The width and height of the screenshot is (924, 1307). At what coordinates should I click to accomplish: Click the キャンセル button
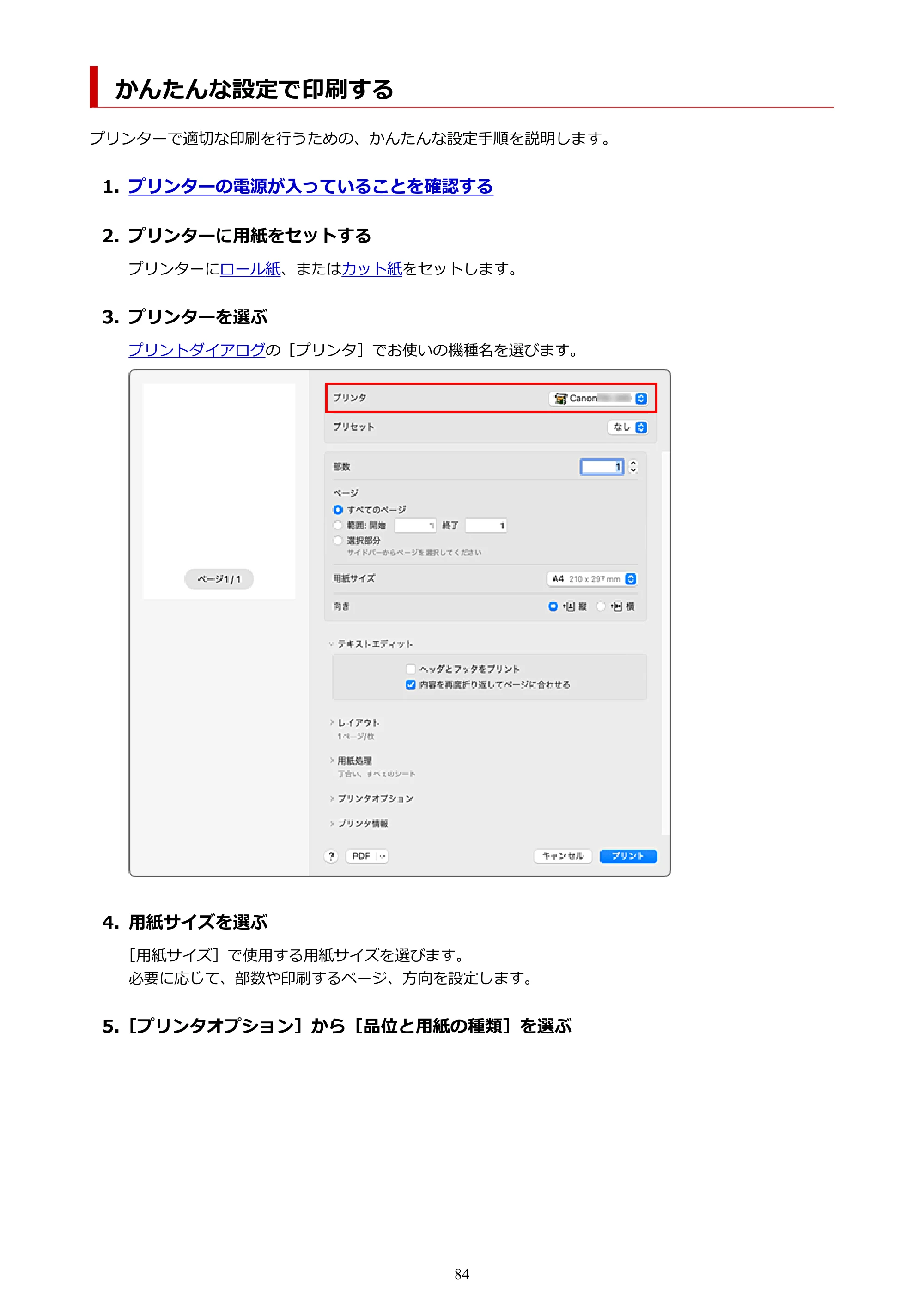[562, 856]
